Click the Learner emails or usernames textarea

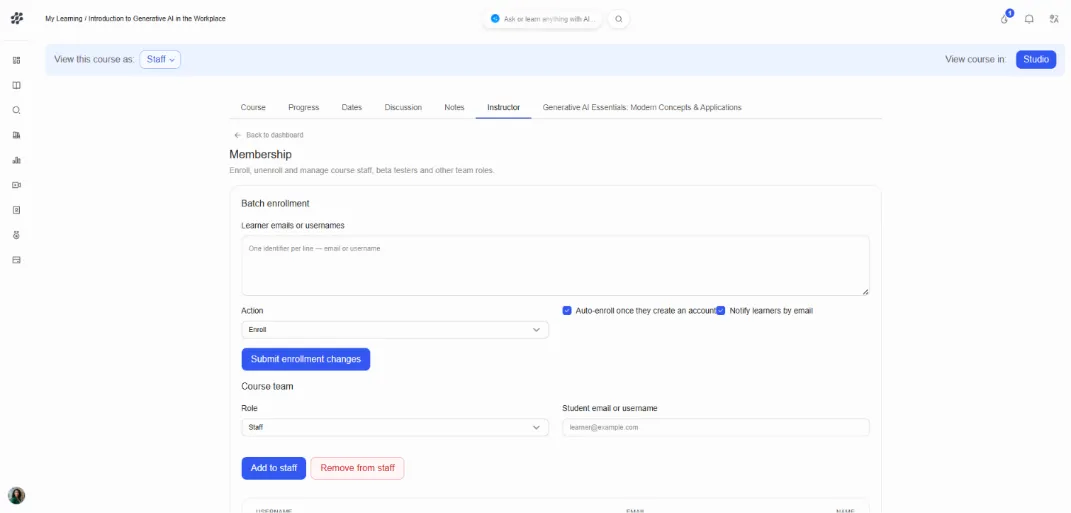(555, 266)
